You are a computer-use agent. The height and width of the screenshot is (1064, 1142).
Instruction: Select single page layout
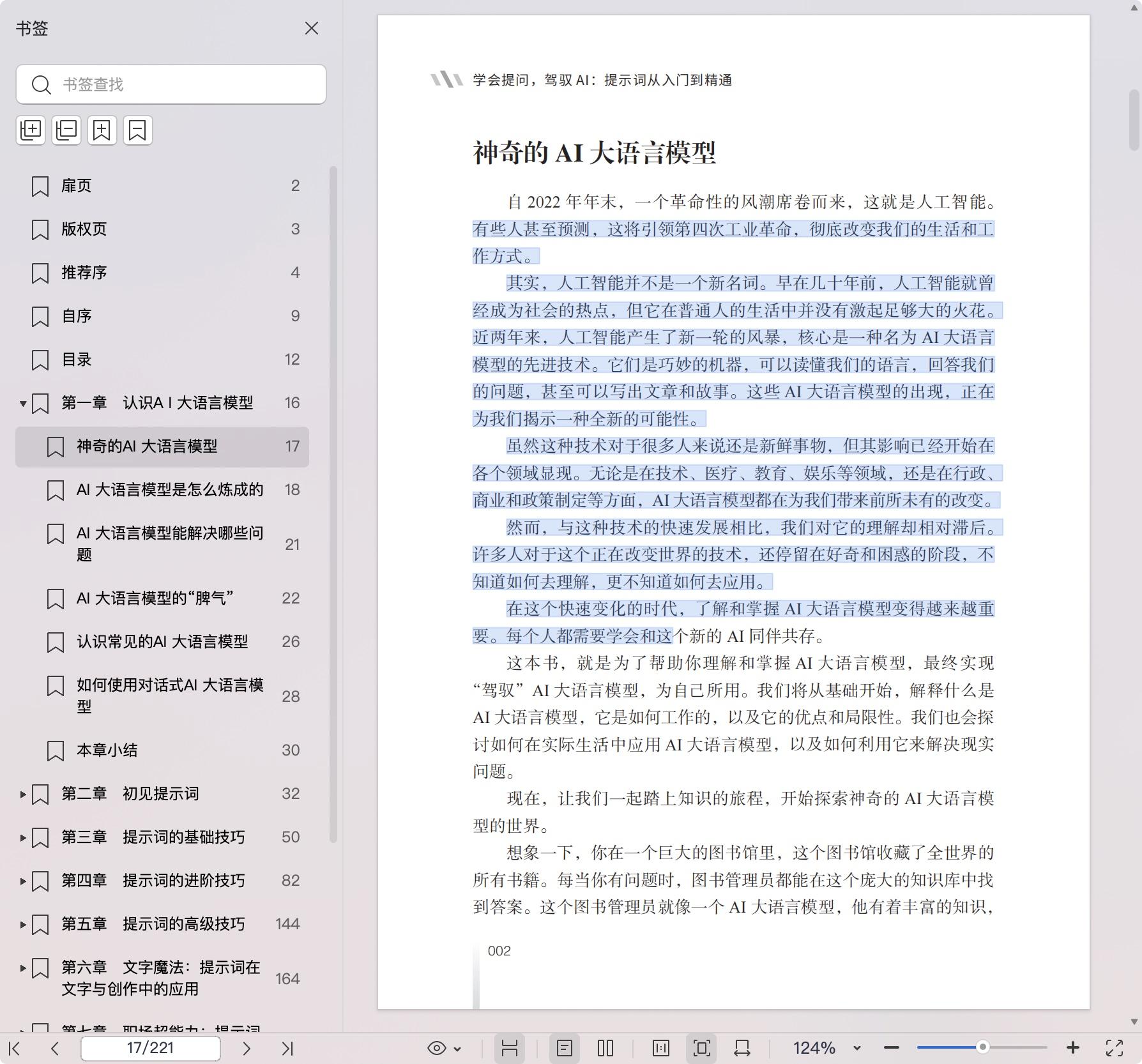565,1048
